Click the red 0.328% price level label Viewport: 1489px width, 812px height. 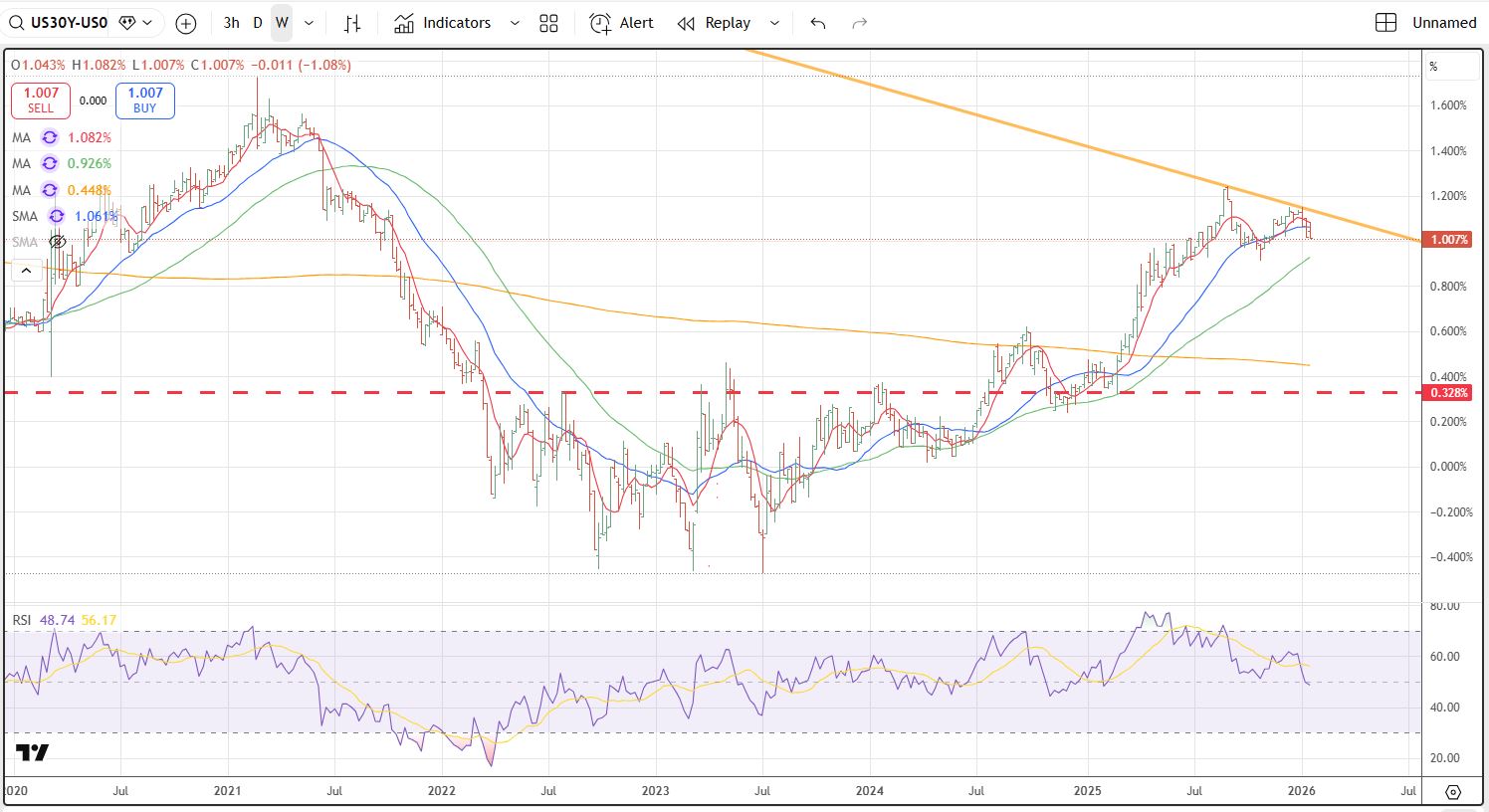[x=1449, y=393]
